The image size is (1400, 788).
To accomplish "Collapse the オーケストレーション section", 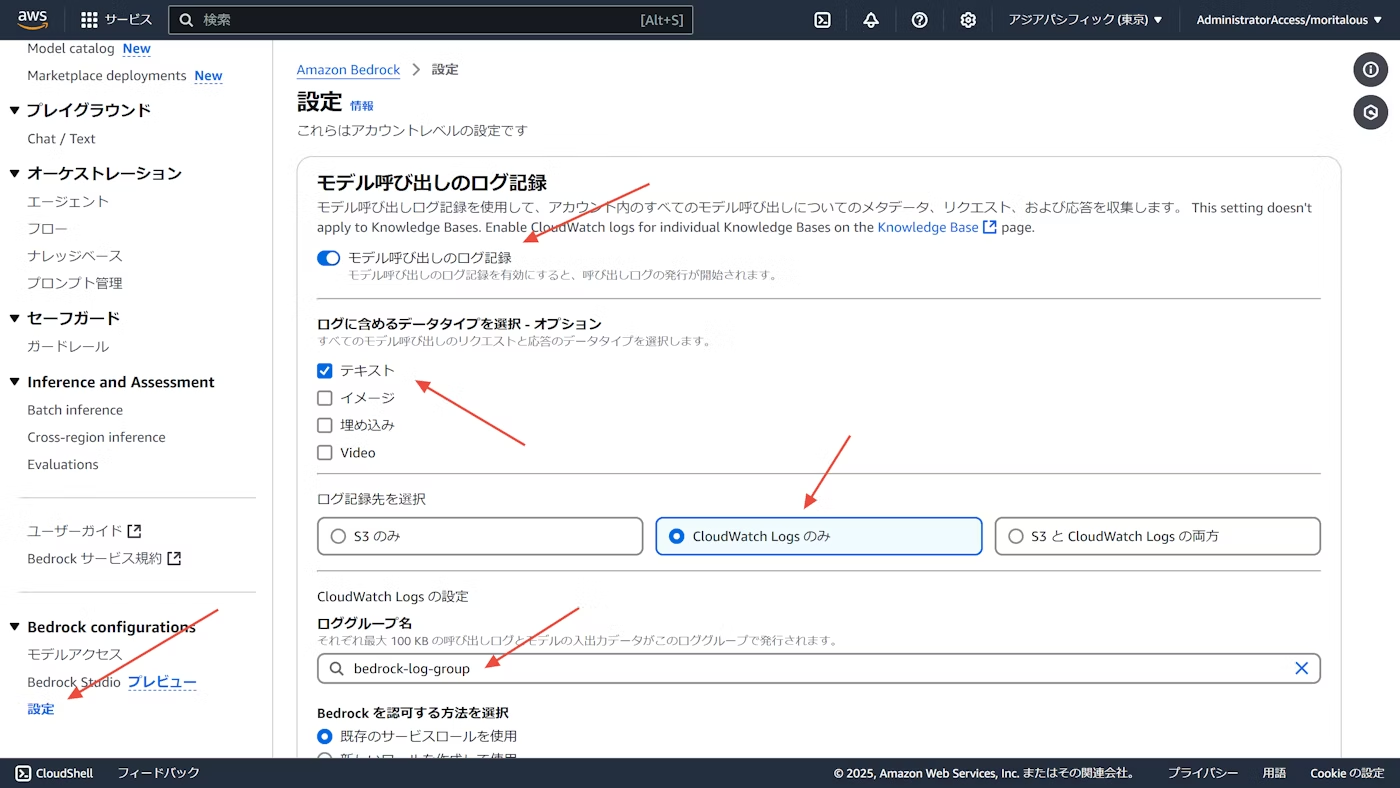I will click(x=15, y=174).
